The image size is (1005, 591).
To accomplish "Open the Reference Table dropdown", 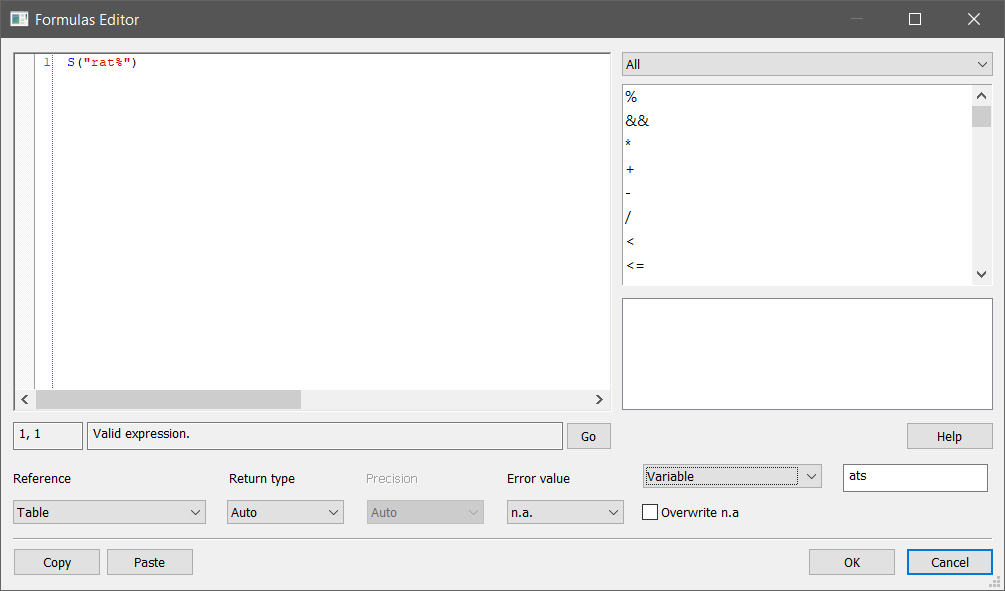I will (110, 512).
